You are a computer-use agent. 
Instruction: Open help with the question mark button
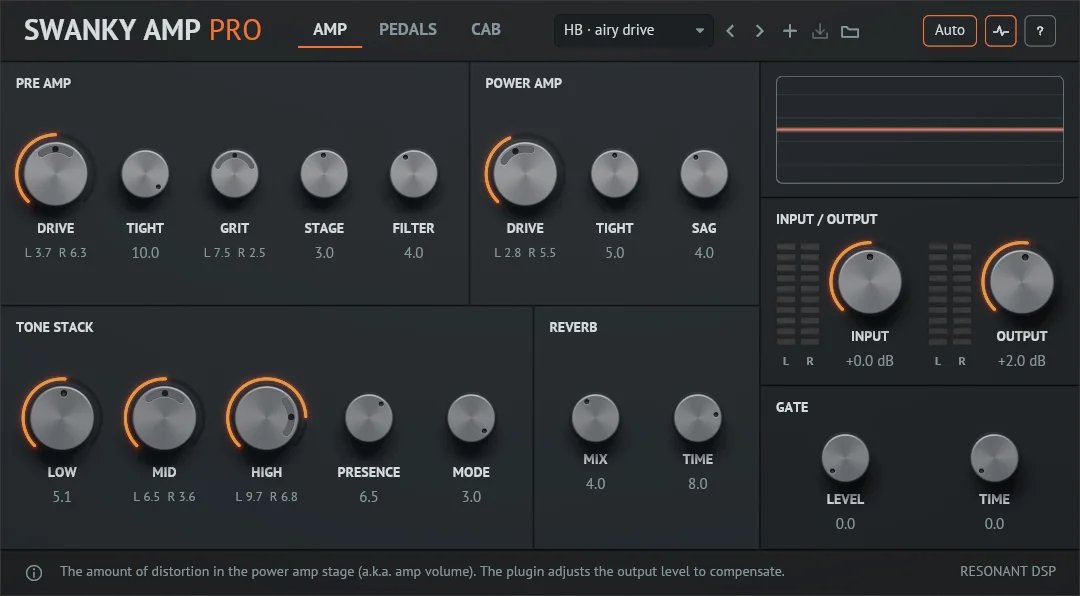[1040, 31]
